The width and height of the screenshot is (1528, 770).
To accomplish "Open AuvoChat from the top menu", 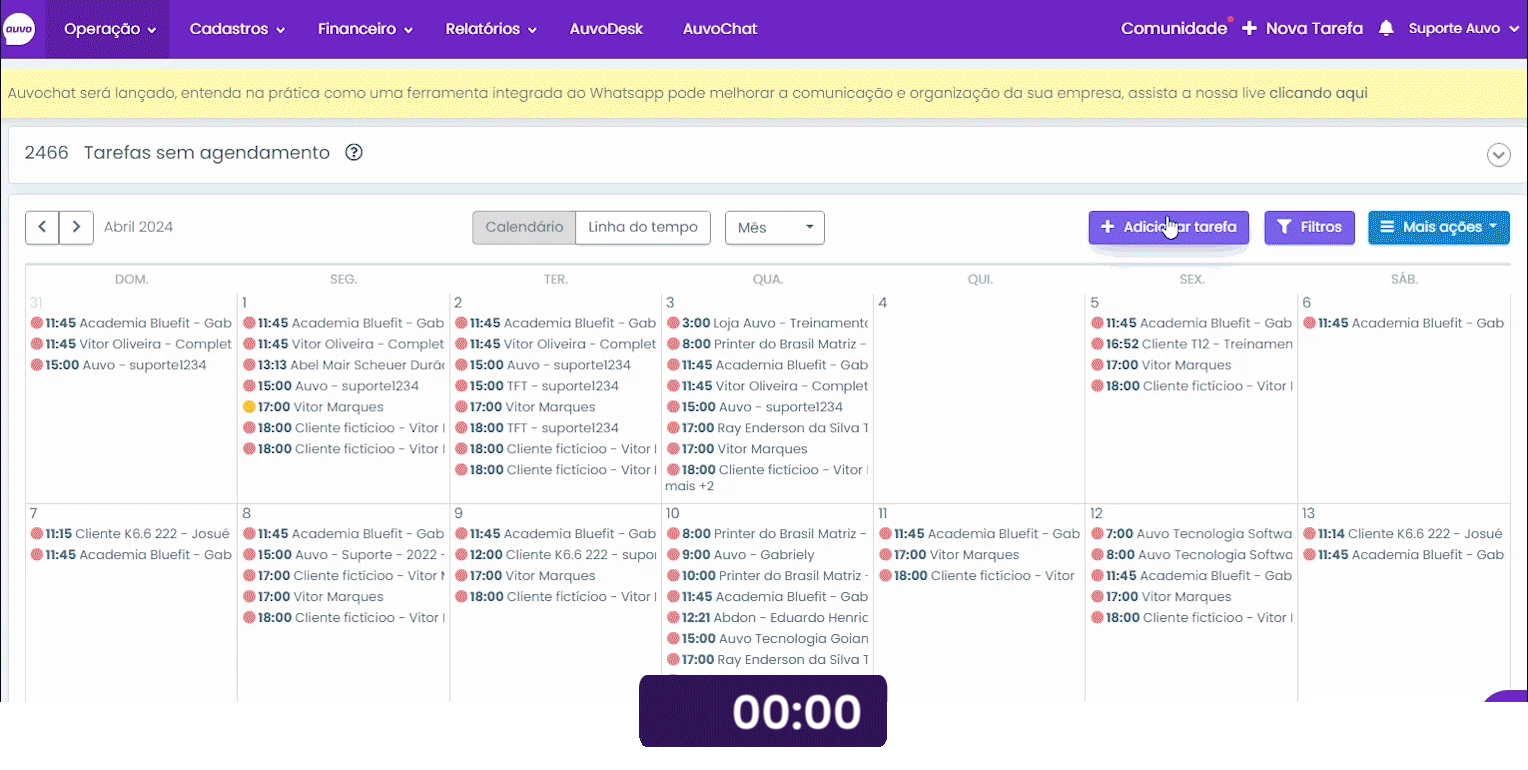I will click(x=720, y=29).
